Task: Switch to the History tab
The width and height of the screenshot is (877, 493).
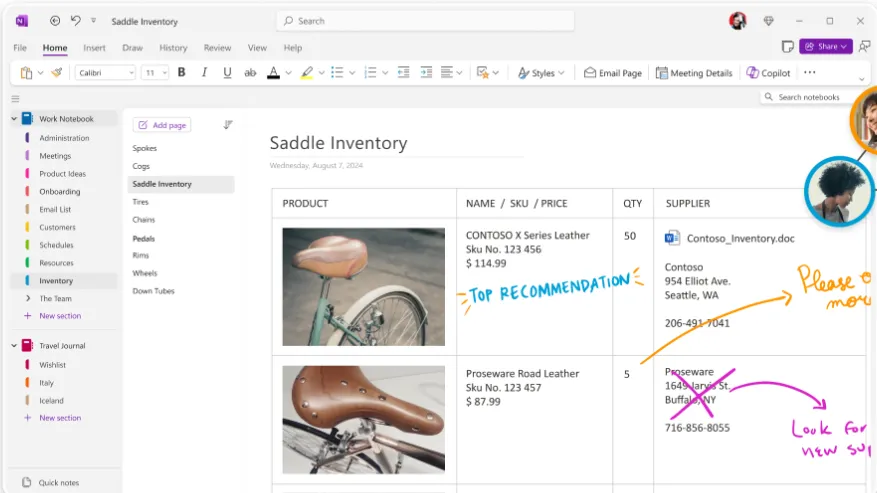Action: (173, 48)
